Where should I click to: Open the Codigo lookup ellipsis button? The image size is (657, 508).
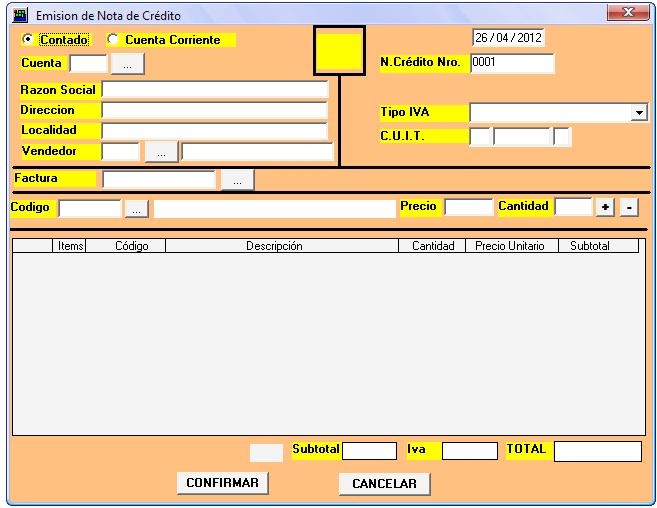click(137, 208)
